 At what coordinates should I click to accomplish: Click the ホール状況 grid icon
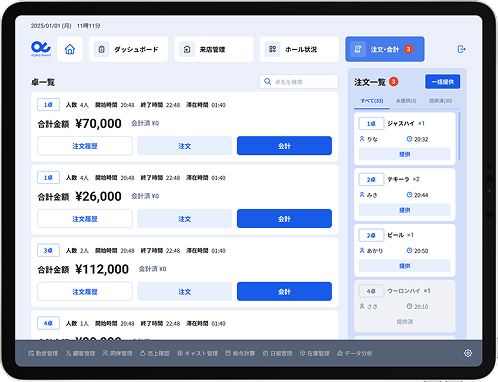272,49
